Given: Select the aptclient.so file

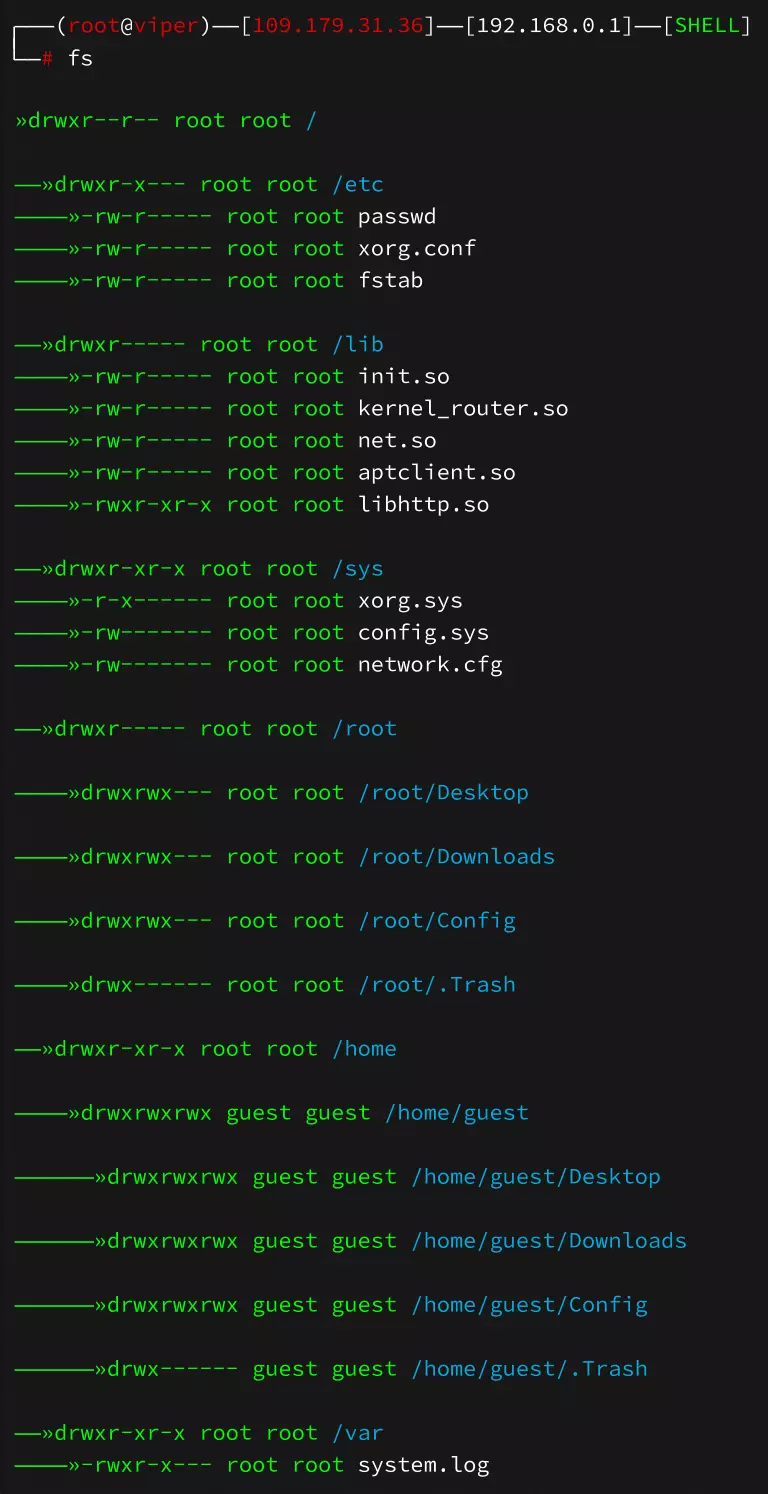Looking at the screenshot, I should tap(437, 473).
